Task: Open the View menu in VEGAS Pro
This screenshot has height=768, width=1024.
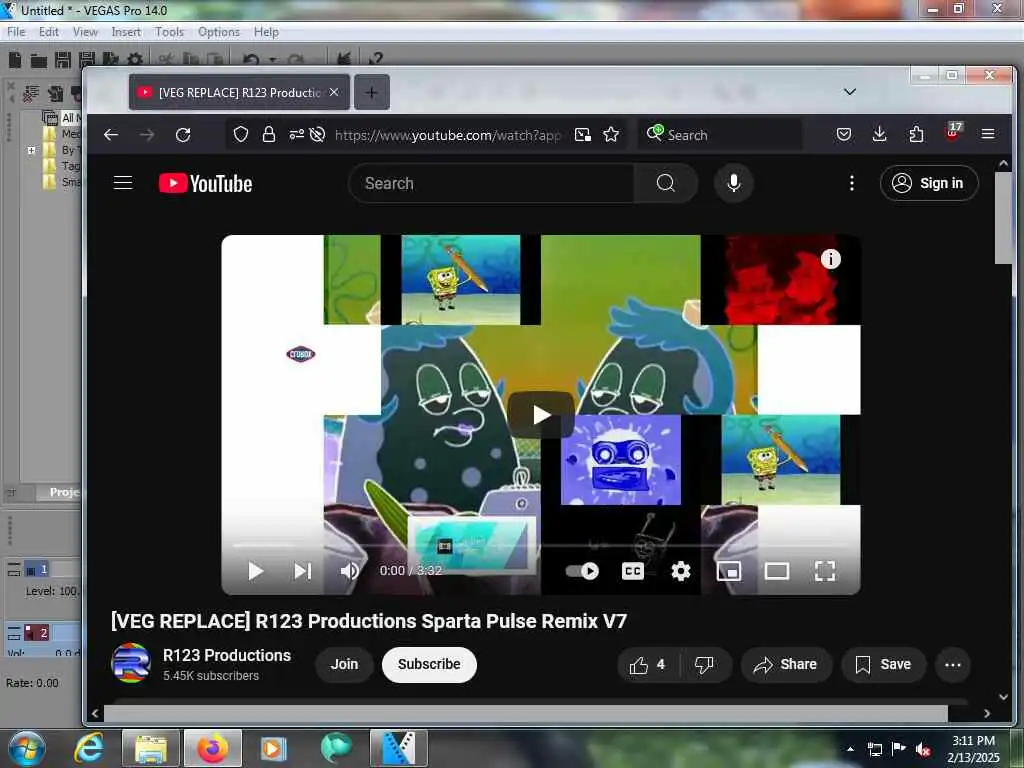Action: (x=85, y=31)
